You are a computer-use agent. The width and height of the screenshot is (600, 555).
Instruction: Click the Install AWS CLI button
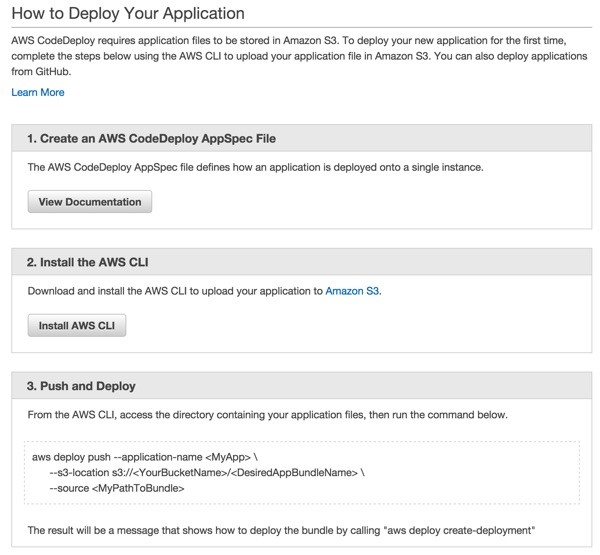[x=77, y=325]
